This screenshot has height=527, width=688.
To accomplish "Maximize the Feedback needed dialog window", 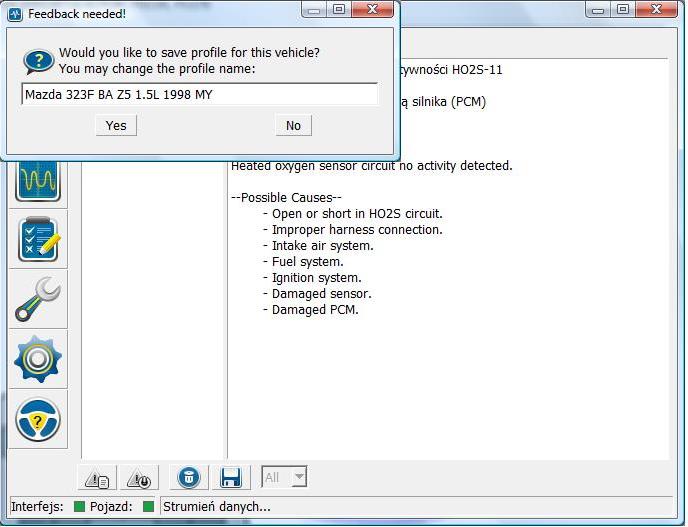I will pyautogui.click(x=340, y=11).
